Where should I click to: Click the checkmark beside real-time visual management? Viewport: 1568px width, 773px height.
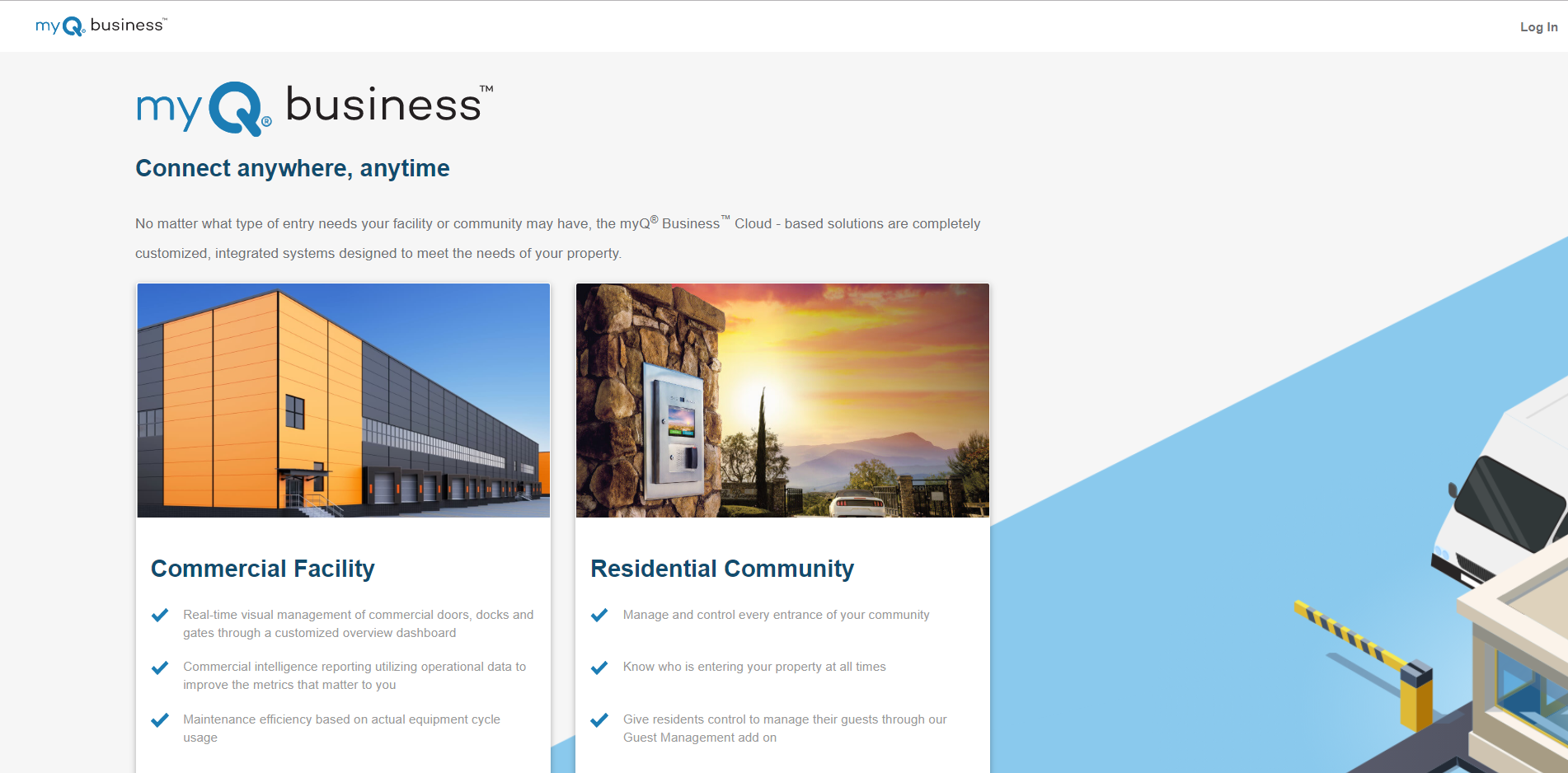(x=160, y=615)
